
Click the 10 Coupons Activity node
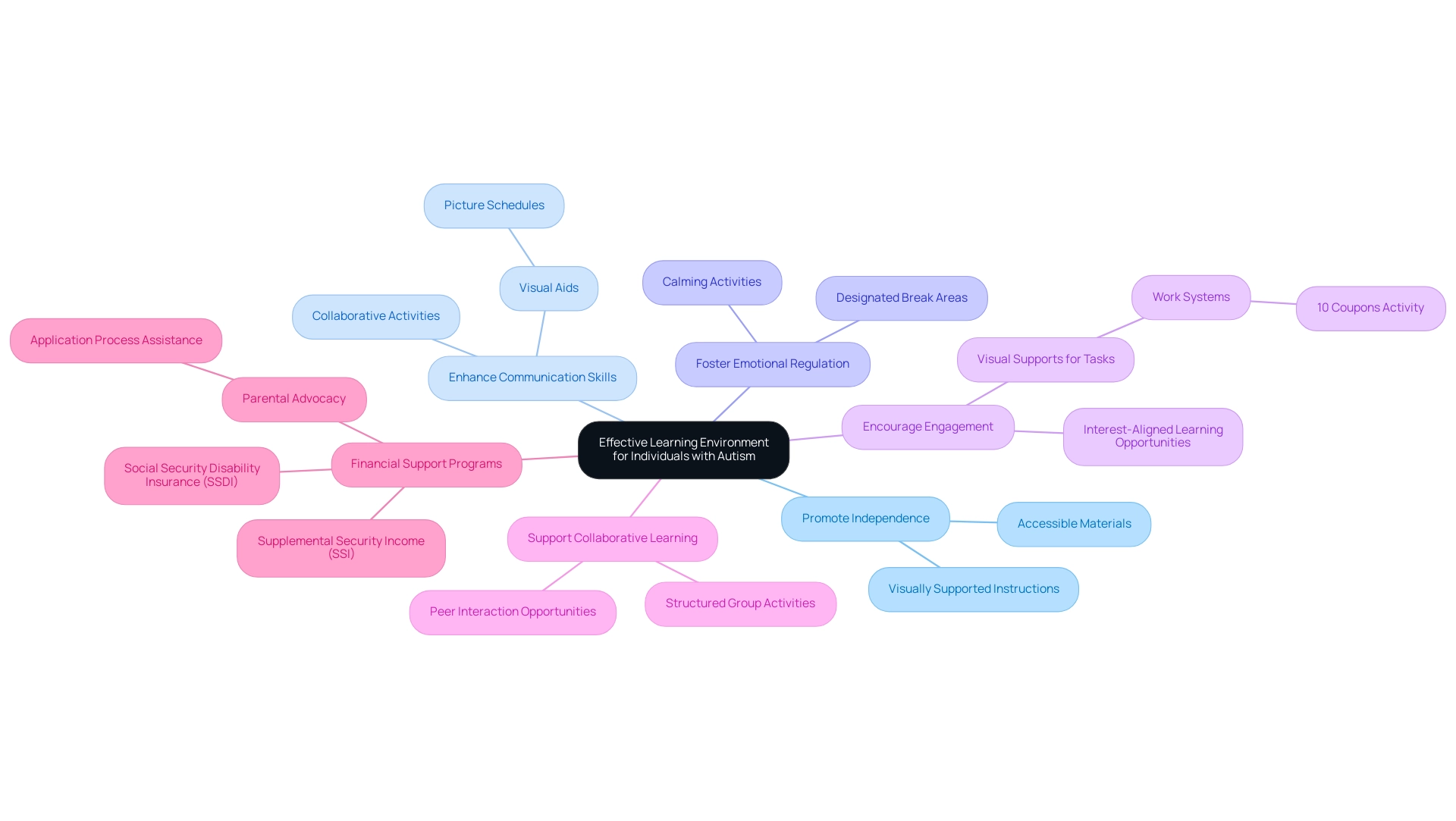coord(1371,307)
